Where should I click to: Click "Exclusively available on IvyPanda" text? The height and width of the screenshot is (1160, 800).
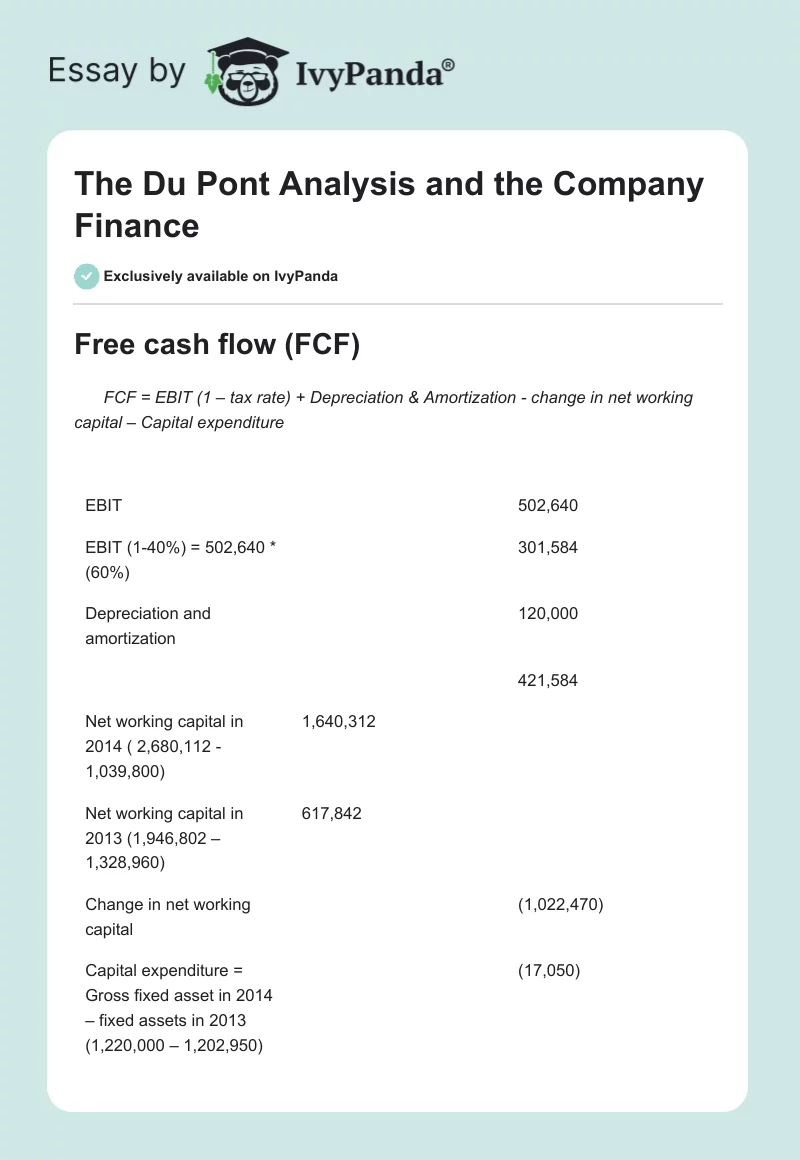[220, 276]
